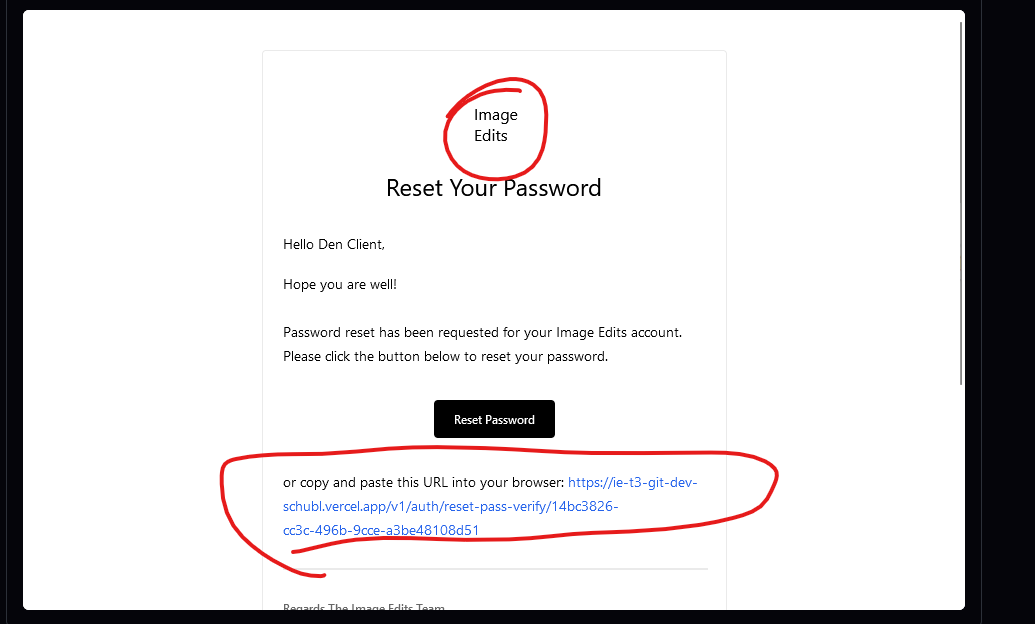Click the Please click the button below line
Viewport: 1035px width, 624px height.
[445, 356]
